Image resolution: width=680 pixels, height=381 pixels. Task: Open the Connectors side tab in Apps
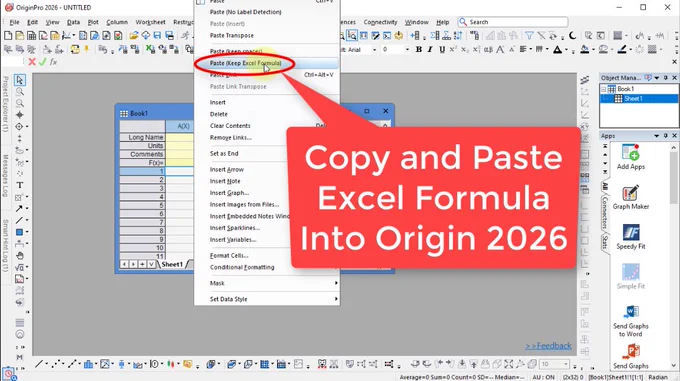604,212
